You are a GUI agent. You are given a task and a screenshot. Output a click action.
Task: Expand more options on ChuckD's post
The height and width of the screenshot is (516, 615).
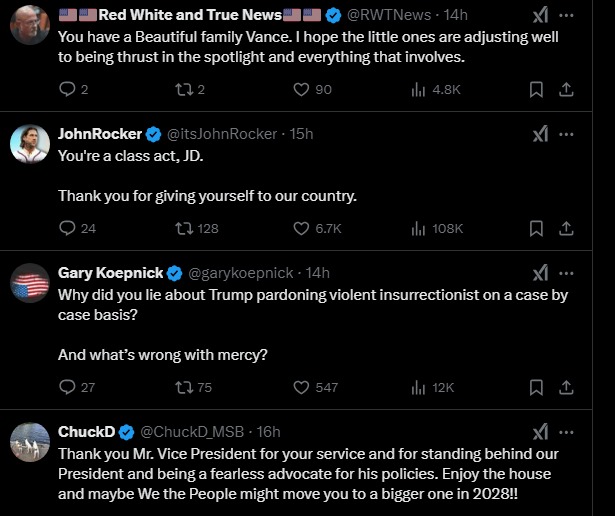(x=566, y=432)
